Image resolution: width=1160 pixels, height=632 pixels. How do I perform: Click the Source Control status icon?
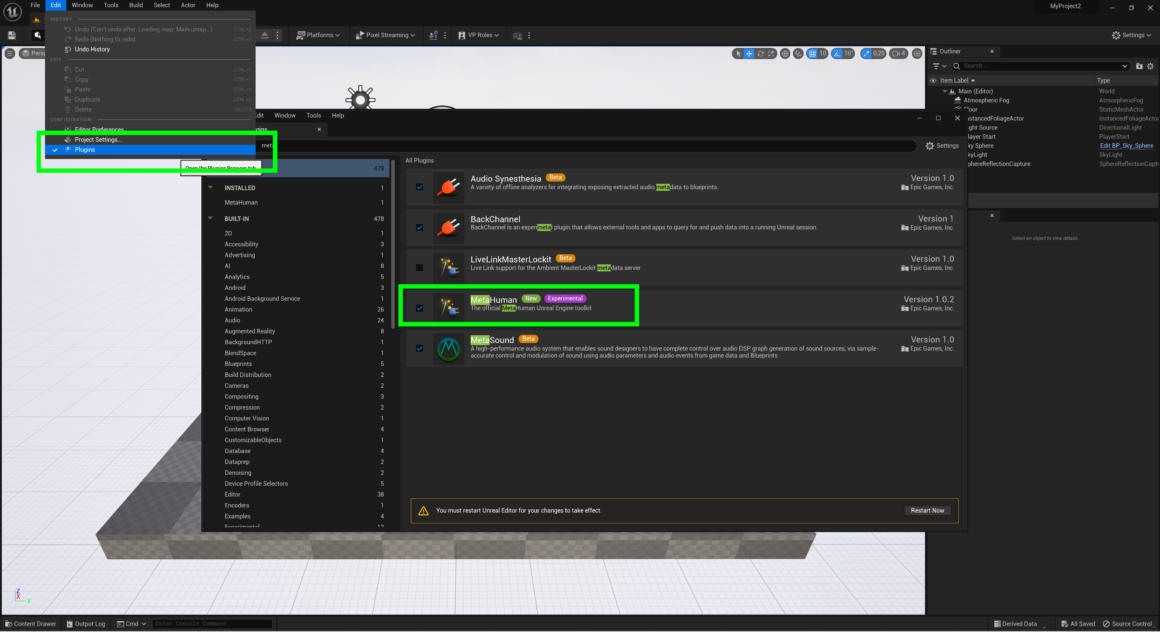click(x=1106, y=624)
